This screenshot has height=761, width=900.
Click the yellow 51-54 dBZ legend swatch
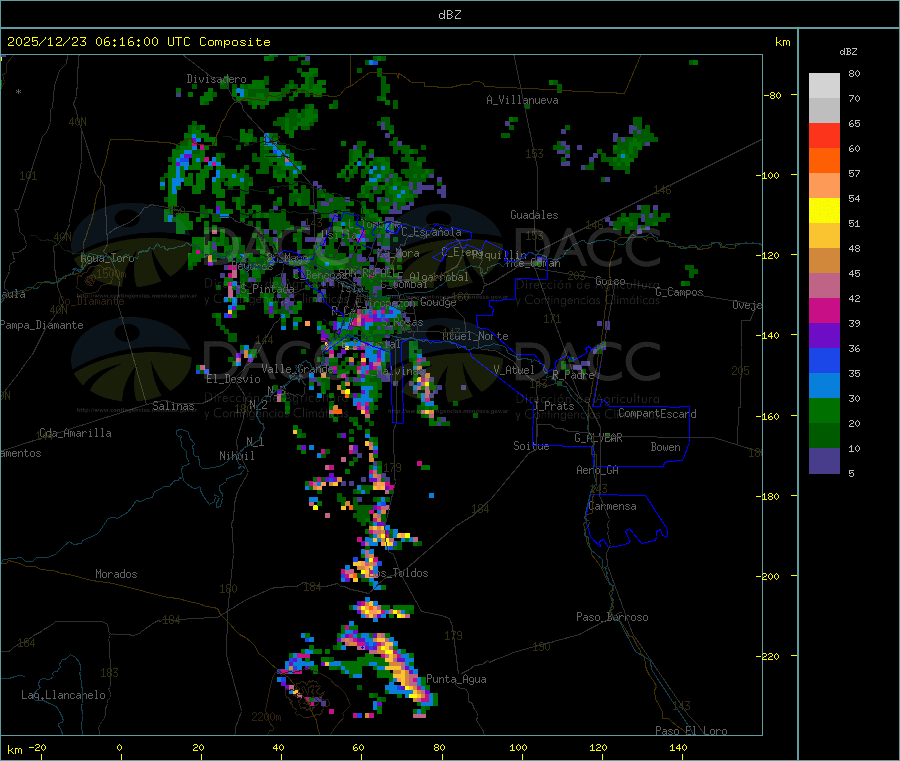tap(824, 211)
